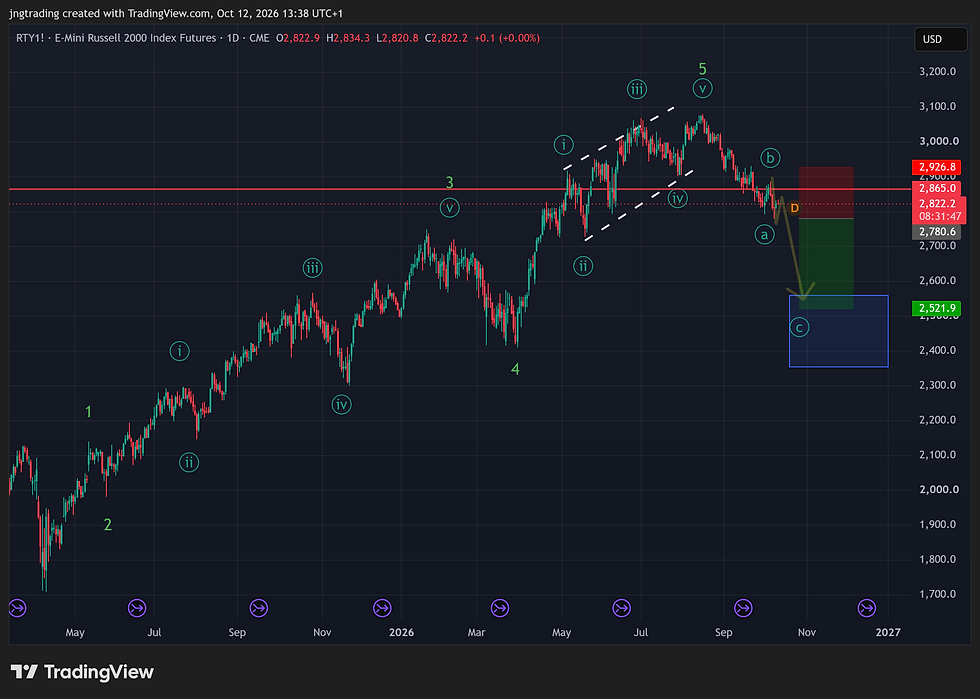Open the purple event icon just before 2027
980x699 pixels.
point(866,607)
